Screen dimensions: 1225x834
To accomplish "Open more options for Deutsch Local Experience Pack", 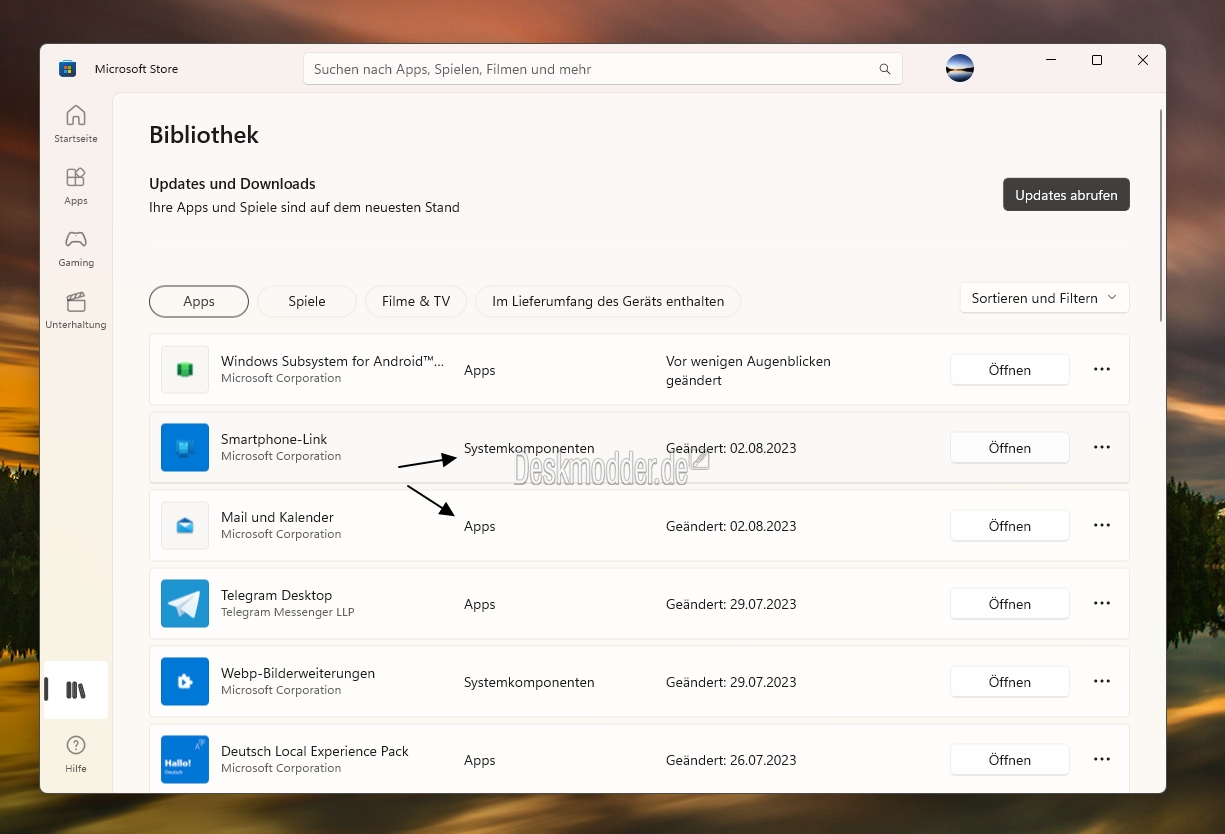I will 1102,760.
